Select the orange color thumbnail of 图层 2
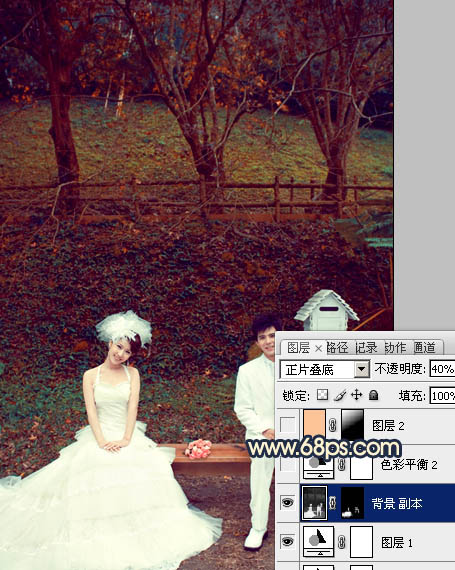The height and width of the screenshot is (570, 455). click(x=314, y=424)
